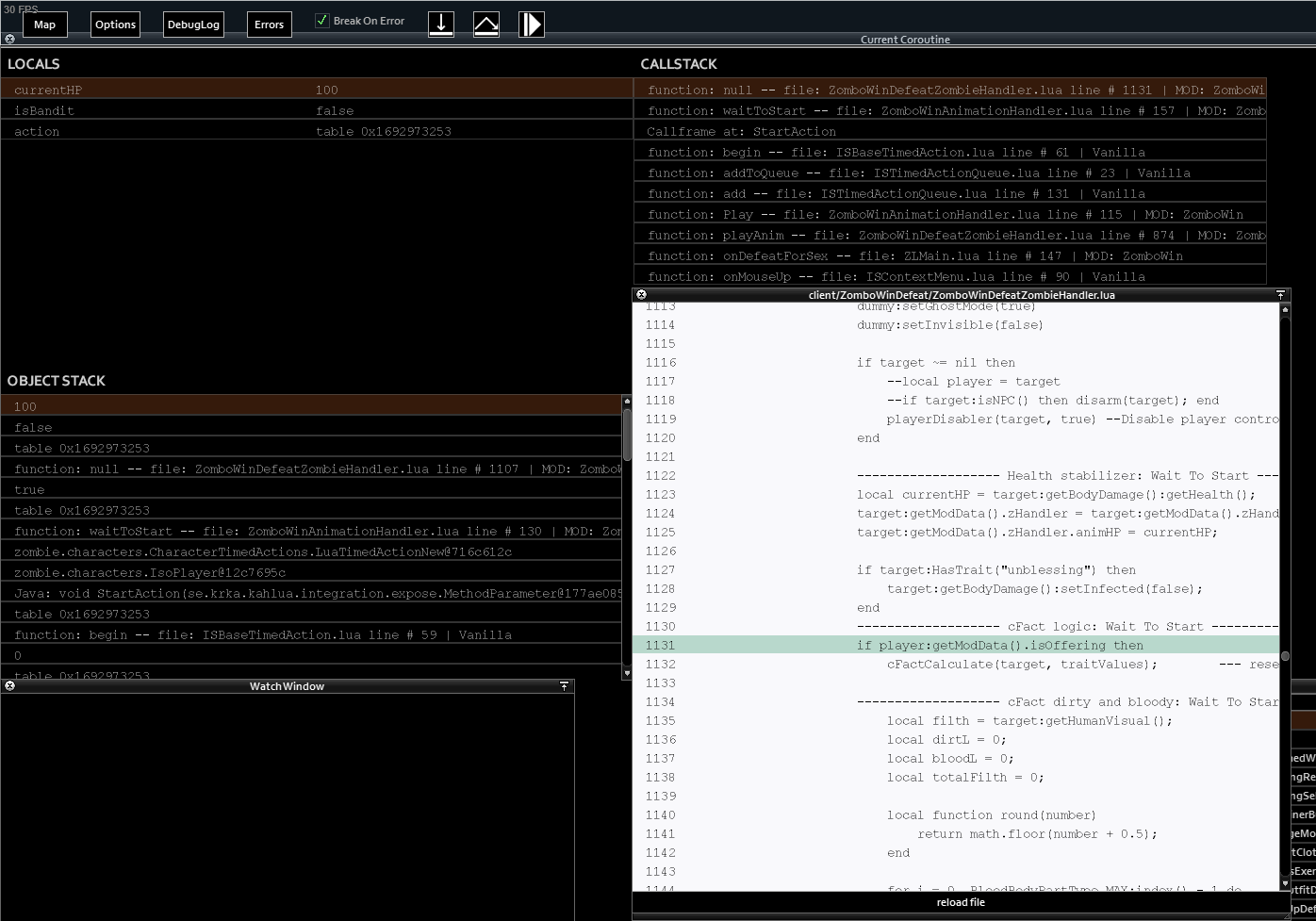Click line 1116 if target ~= nil code
The image size is (1316, 921).
click(936, 362)
